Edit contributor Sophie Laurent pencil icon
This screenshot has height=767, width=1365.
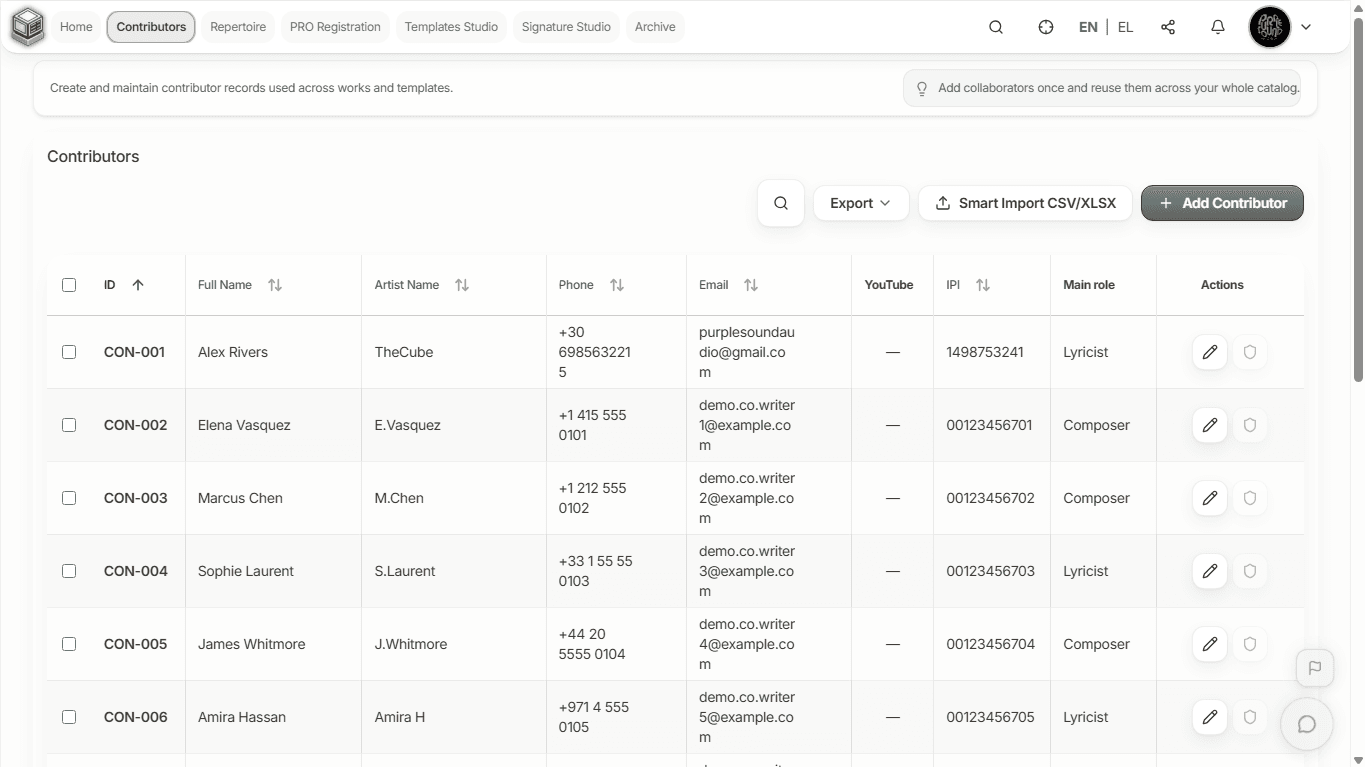(1210, 571)
